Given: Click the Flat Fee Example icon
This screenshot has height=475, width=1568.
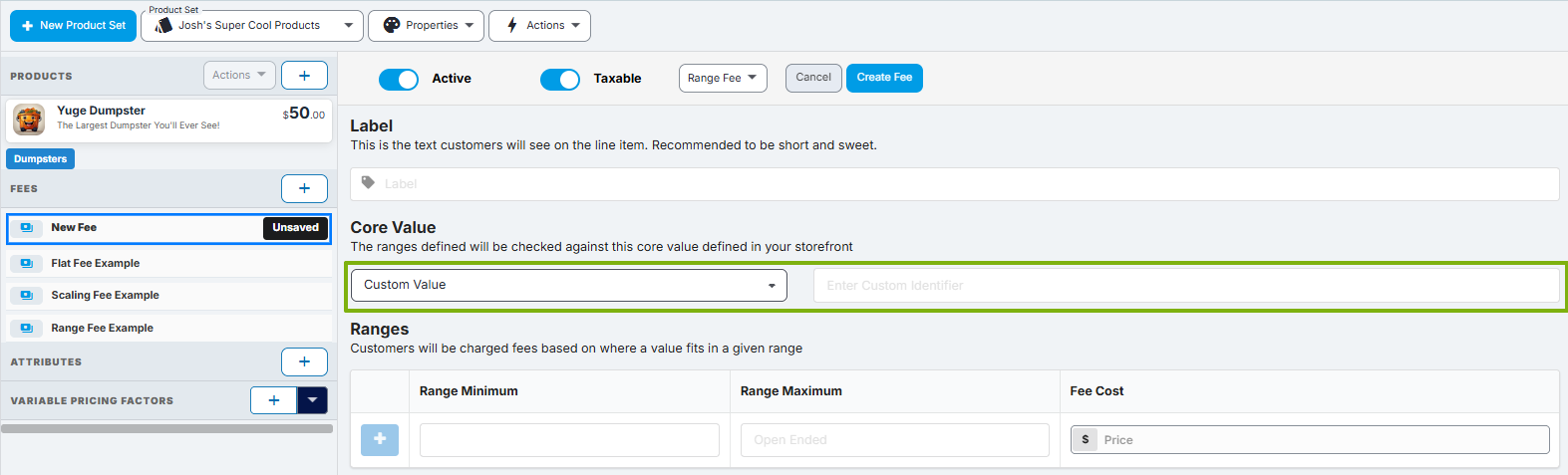Looking at the screenshot, I should click(27, 264).
